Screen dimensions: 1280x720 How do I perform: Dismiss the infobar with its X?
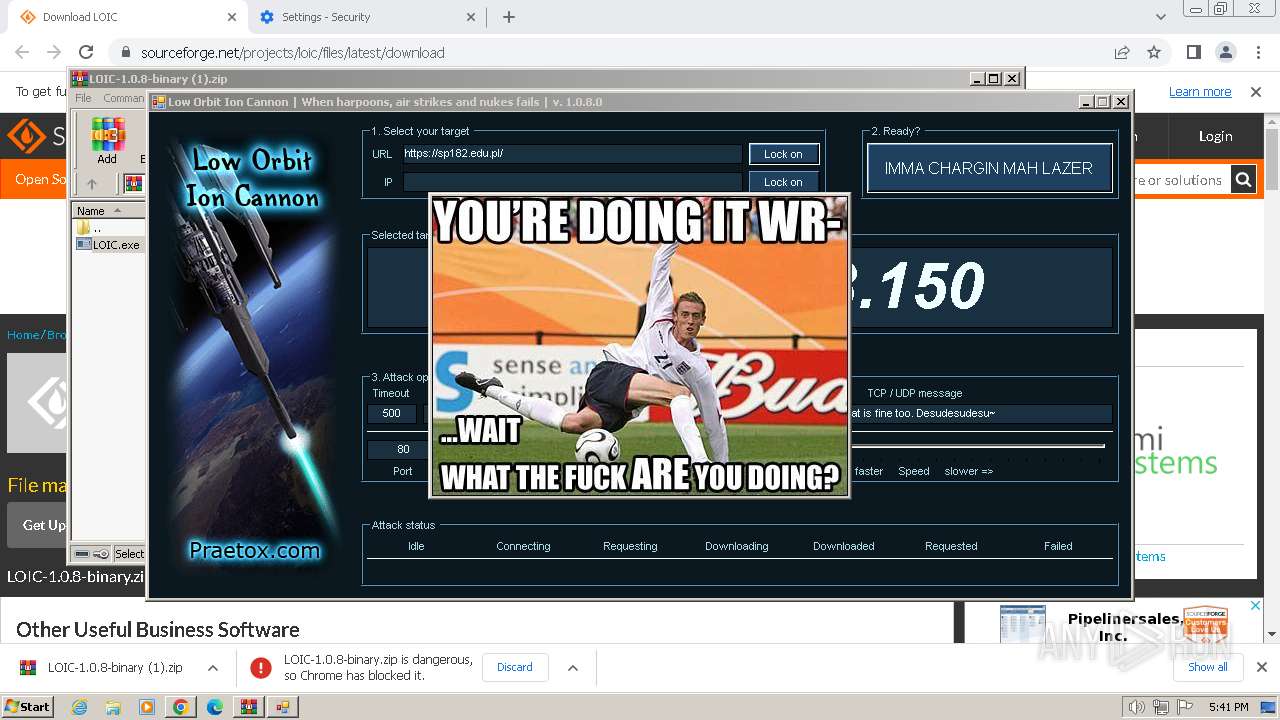point(1256,91)
